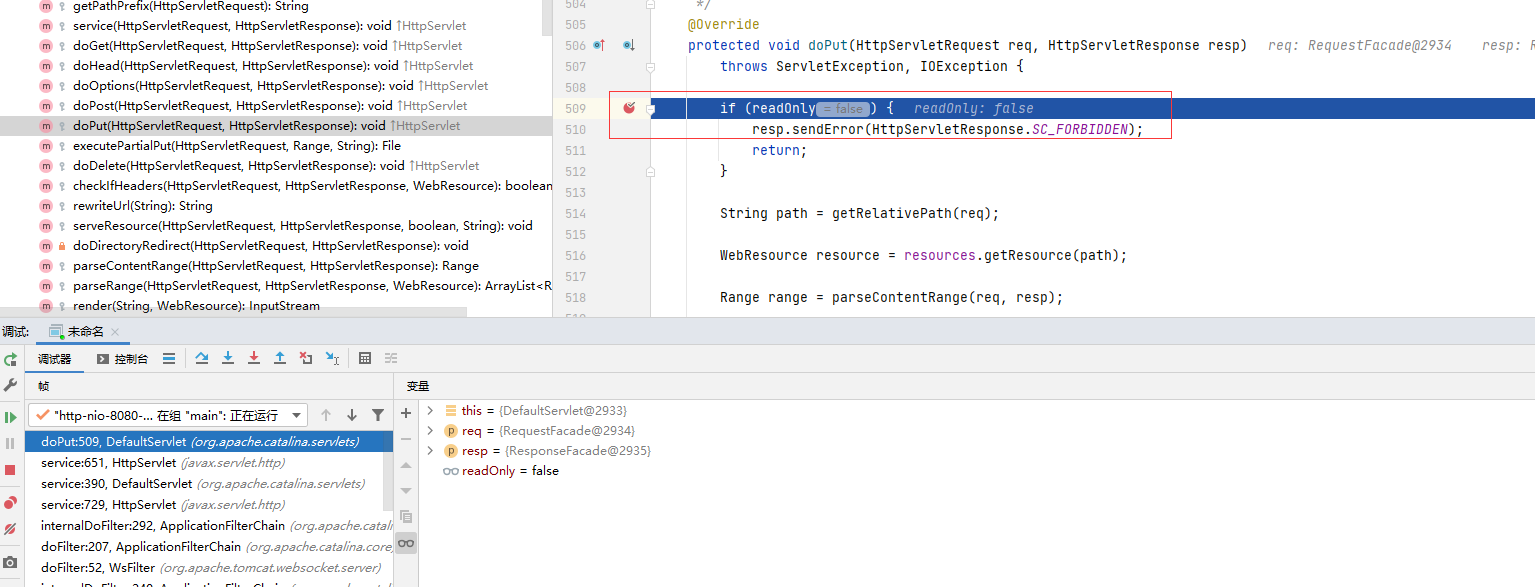
Task: Switch to 控制台 console tab
Action: pyautogui.click(x=122, y=359)
